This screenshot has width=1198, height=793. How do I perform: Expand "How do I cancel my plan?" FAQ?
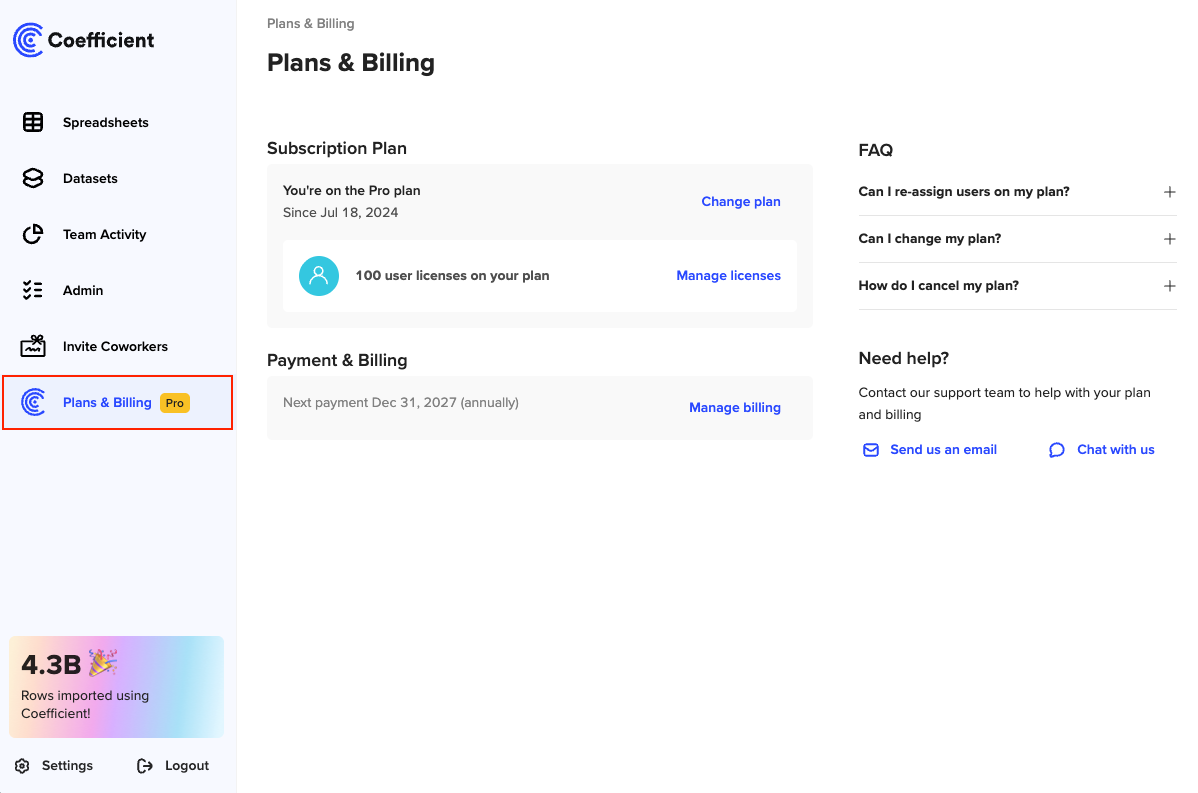click(1169, 286)
